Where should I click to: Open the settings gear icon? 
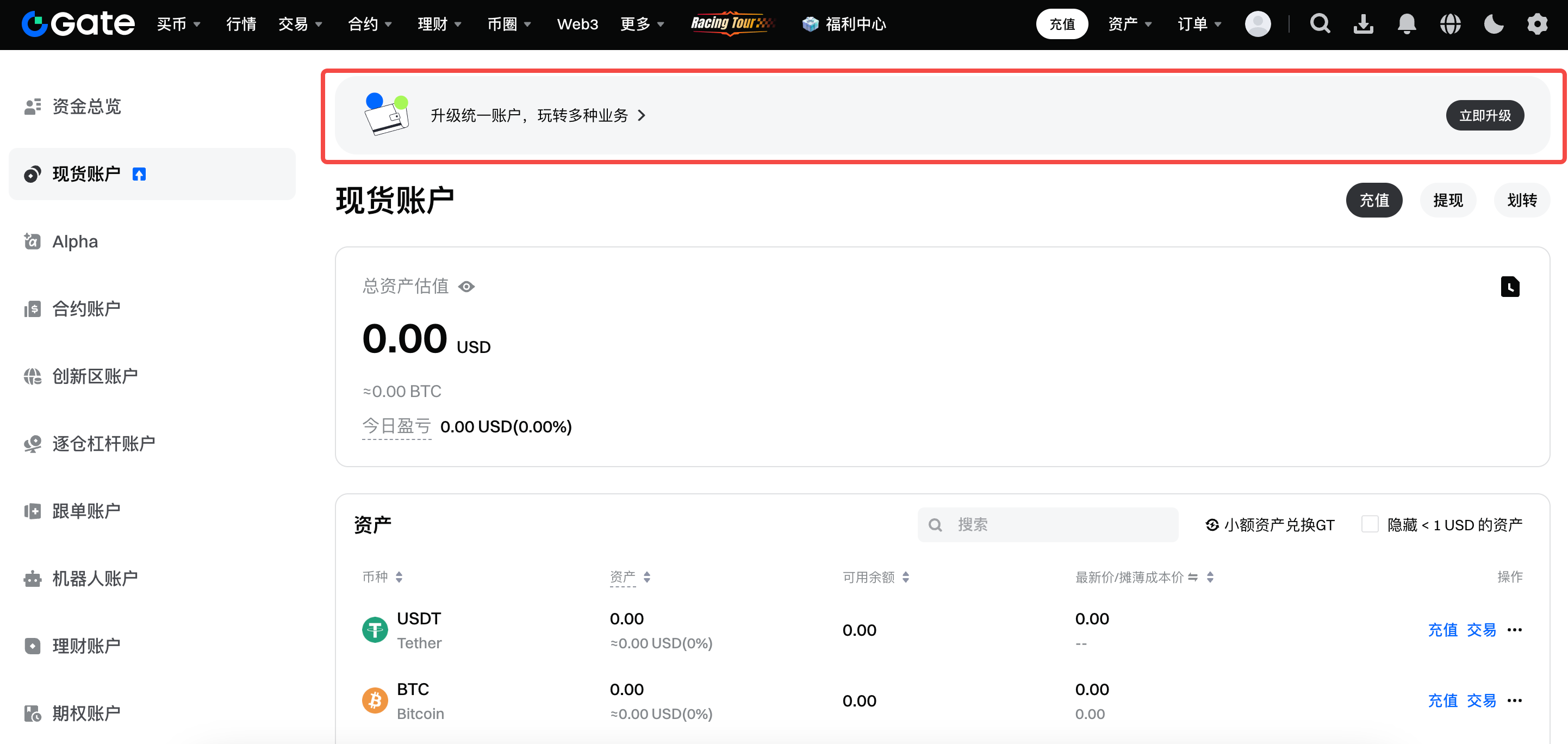coord(1537,24)
